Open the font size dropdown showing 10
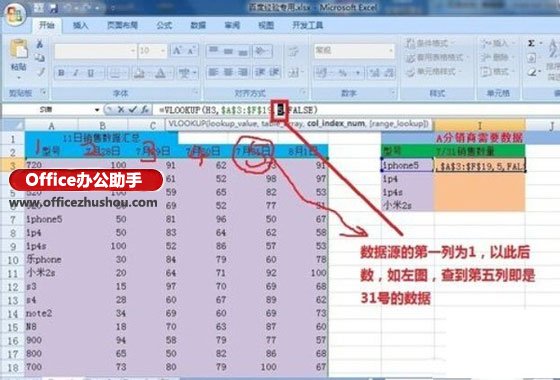The image size is (560, 380). tap(163, 51)
